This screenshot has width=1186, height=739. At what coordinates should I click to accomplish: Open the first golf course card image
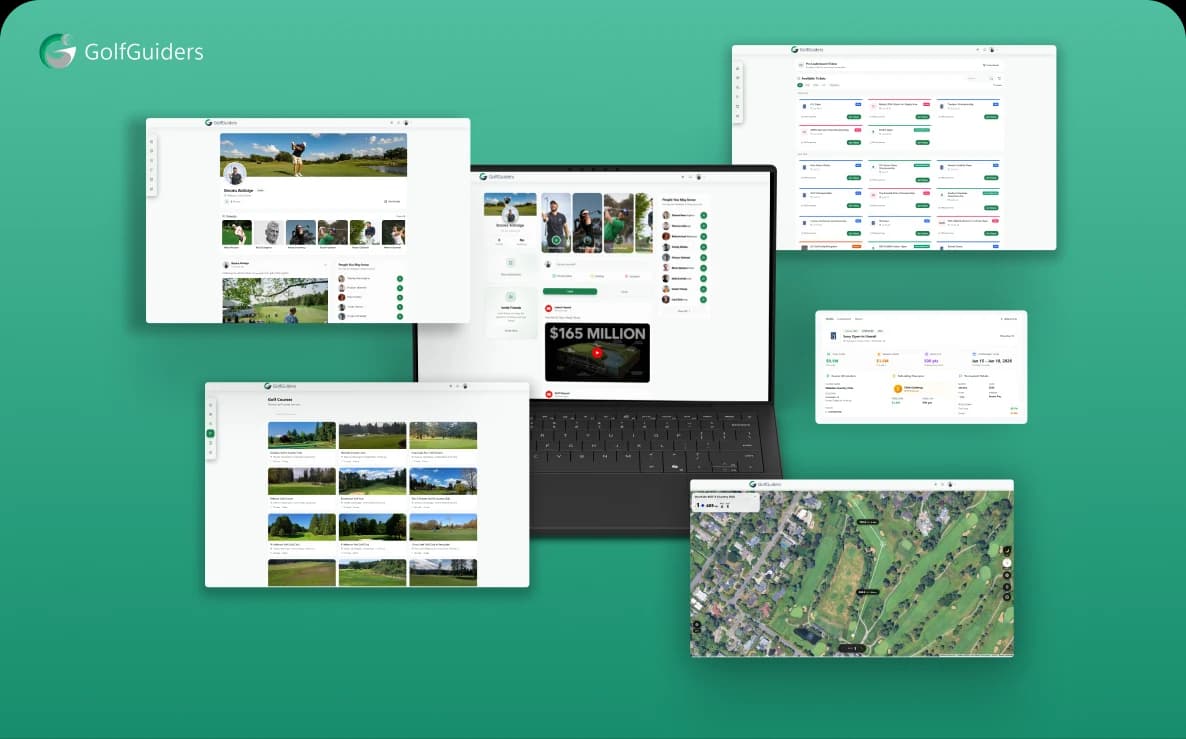302,436
